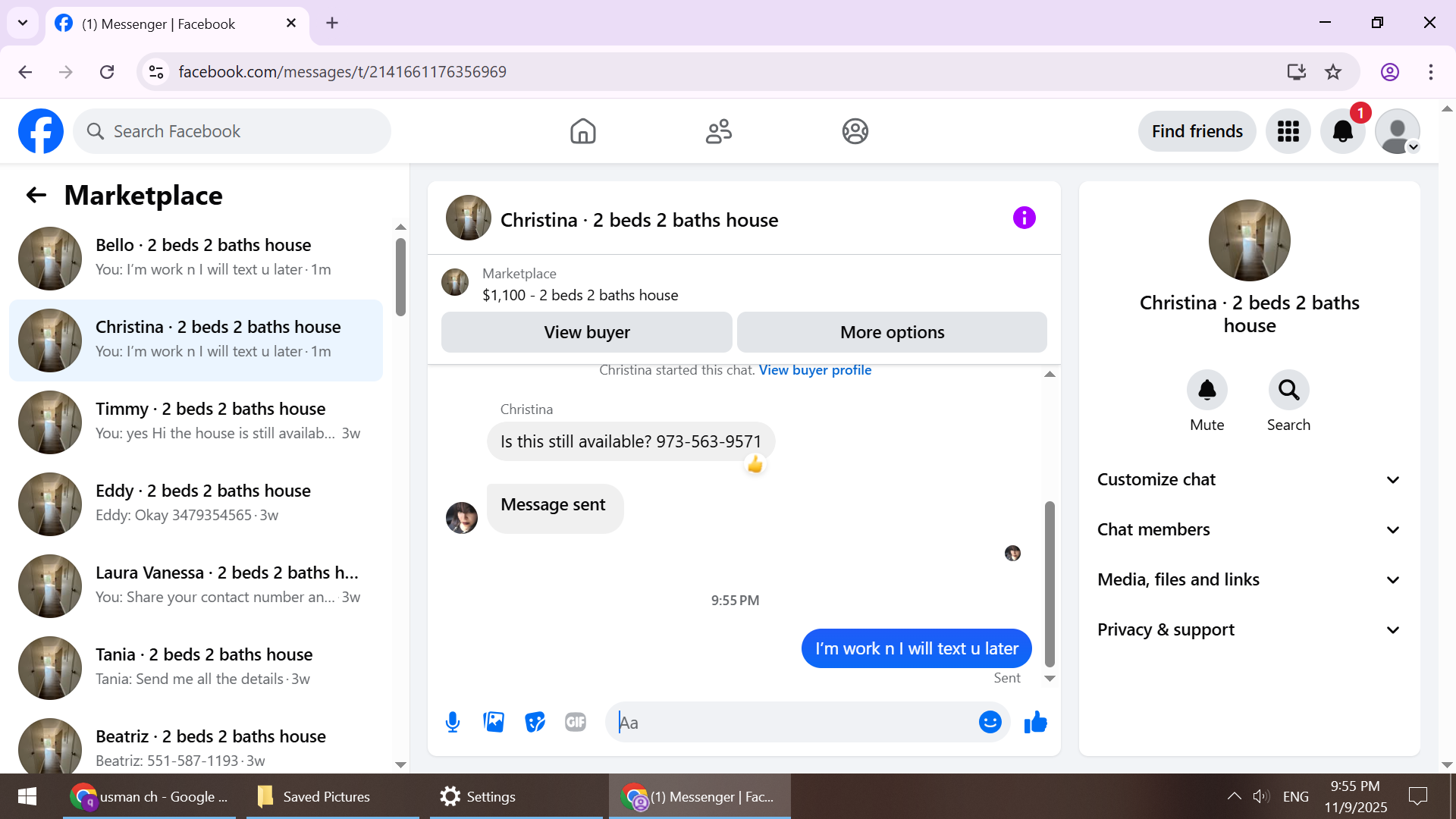Open the GIF picker
Viewport: 1456px width, 819px height.
pos(576,723)
